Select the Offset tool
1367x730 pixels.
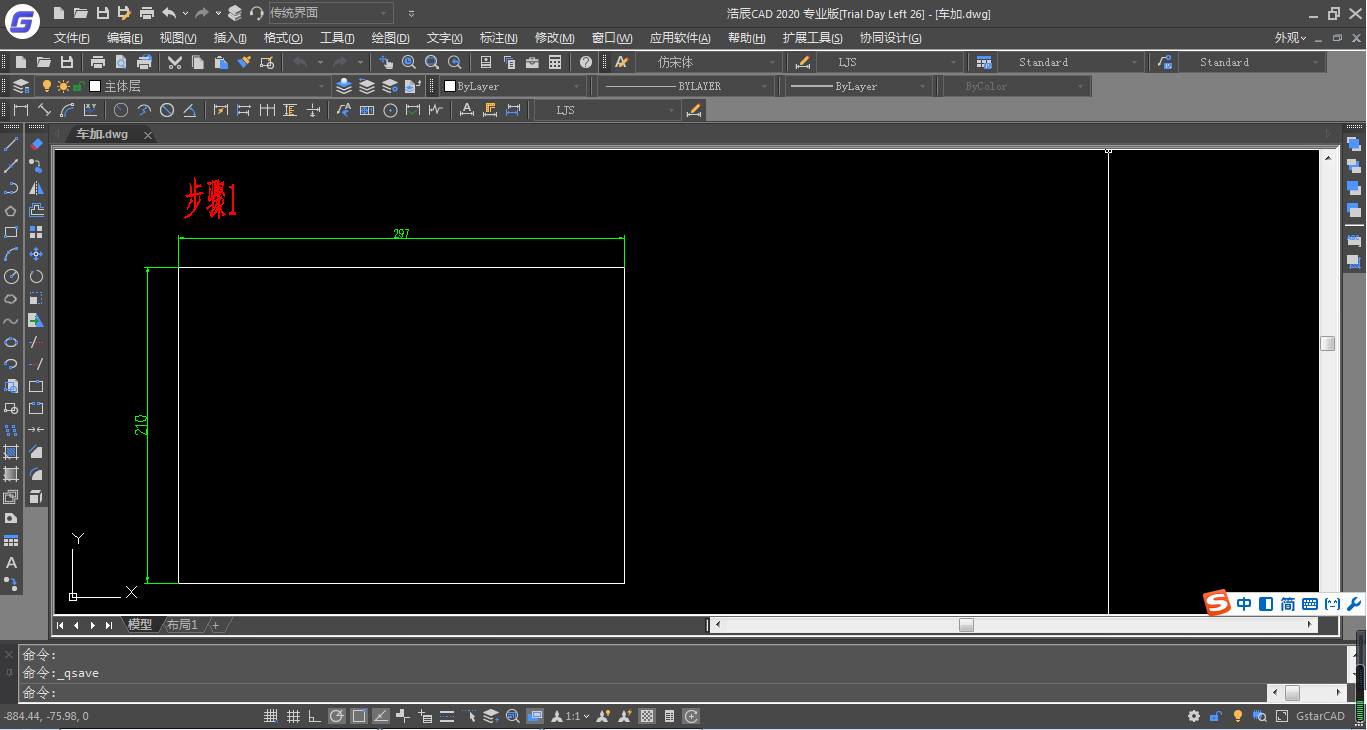click(36, 210)
